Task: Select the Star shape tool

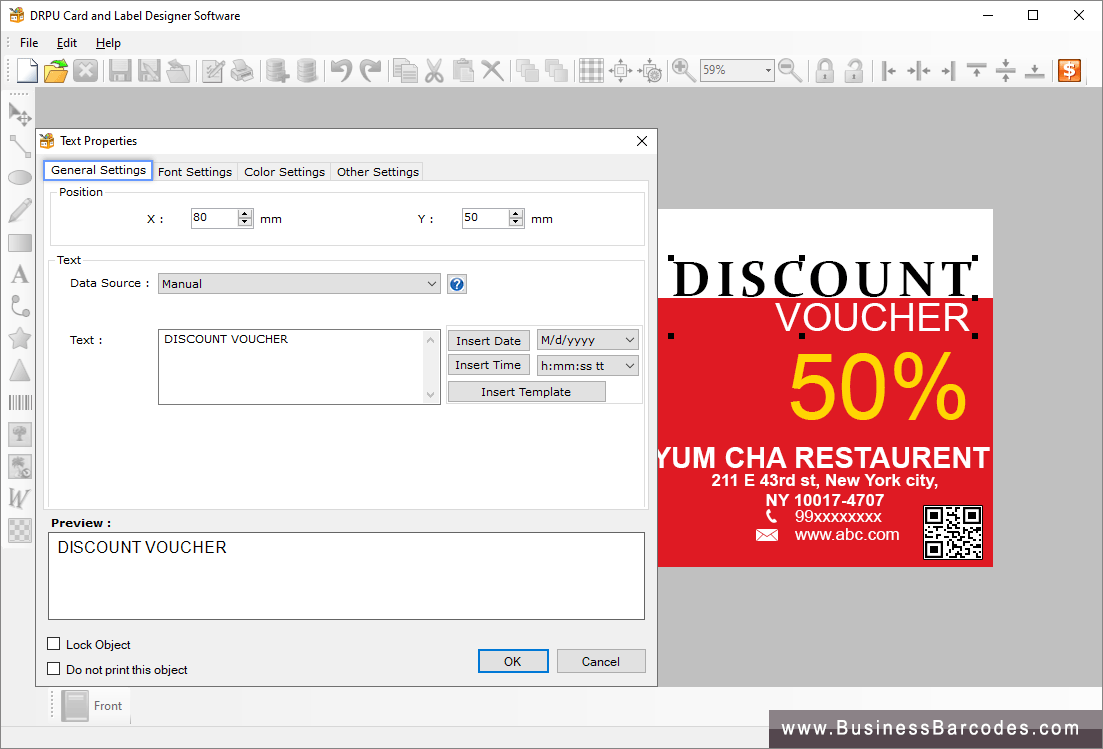Action: click(x=20, y=338)
